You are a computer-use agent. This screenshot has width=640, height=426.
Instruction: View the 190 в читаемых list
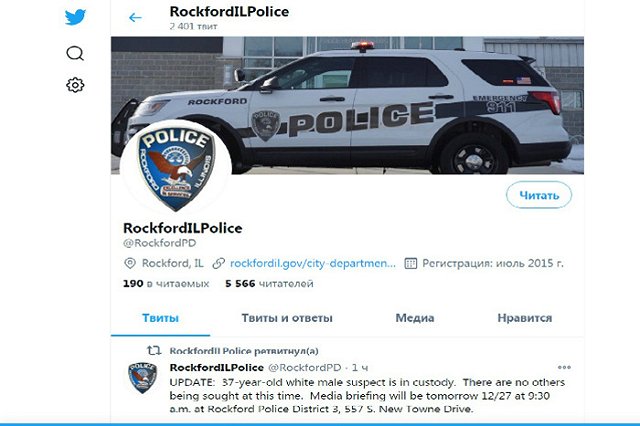(166, 284)
